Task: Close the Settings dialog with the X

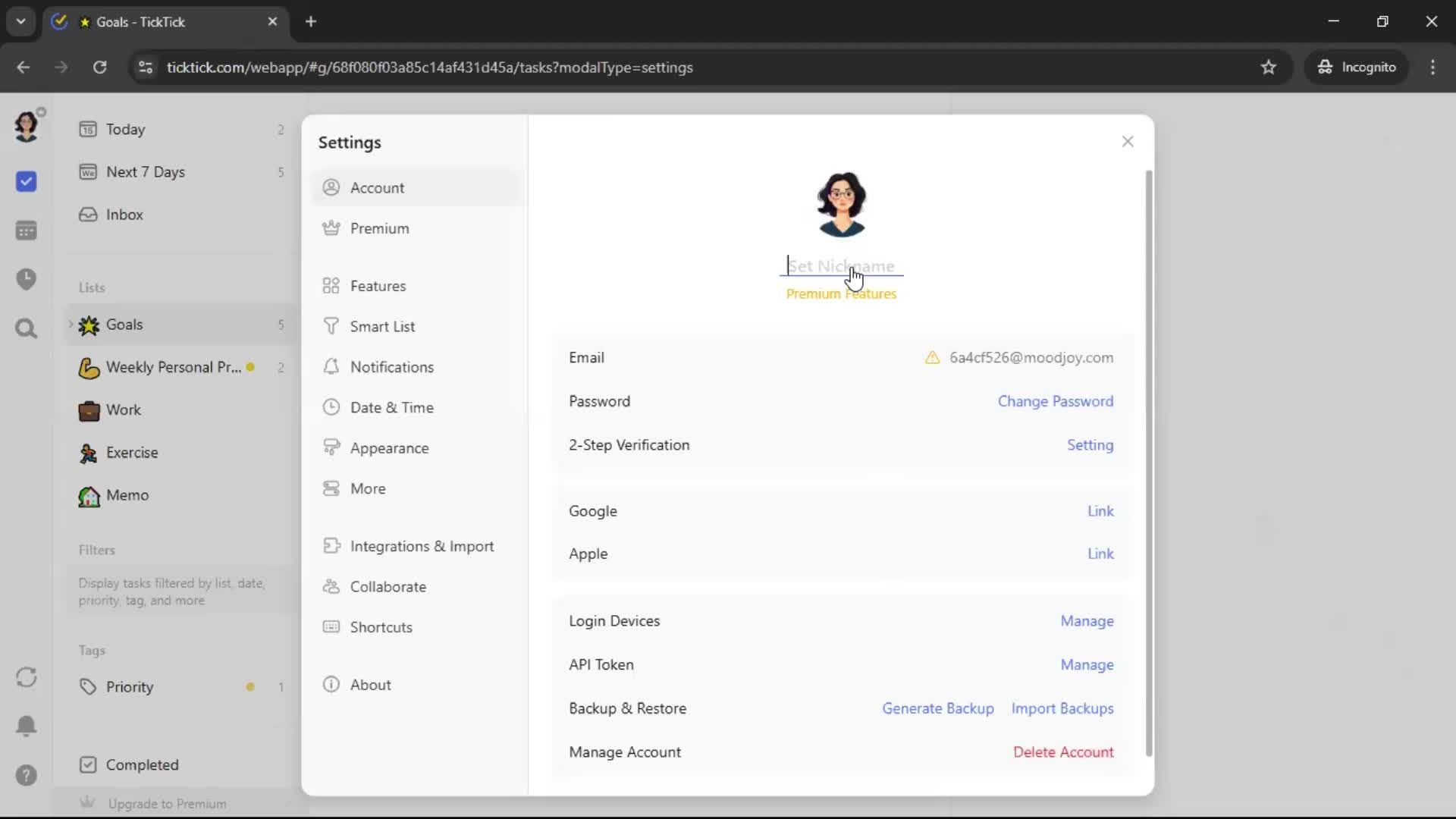Action: (1127, 142)
